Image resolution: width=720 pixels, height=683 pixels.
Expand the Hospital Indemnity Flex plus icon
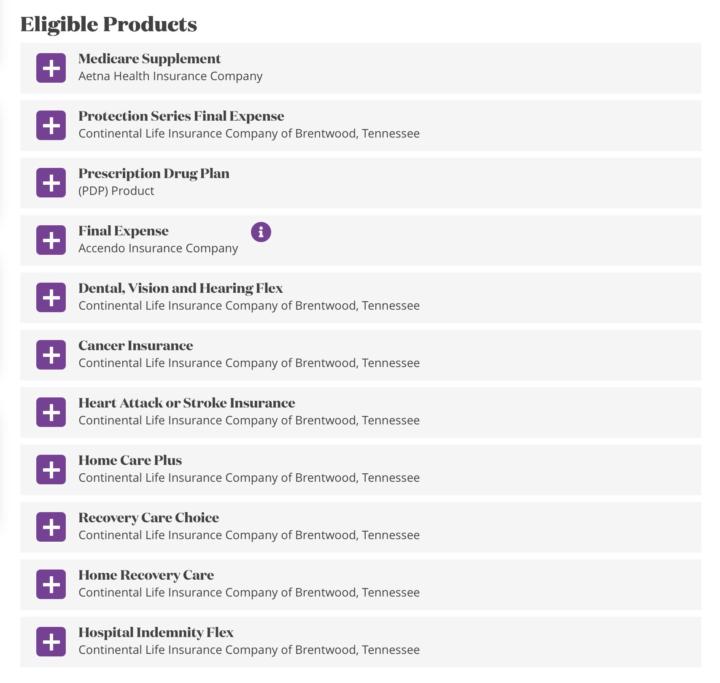click(x=51, y=642)
